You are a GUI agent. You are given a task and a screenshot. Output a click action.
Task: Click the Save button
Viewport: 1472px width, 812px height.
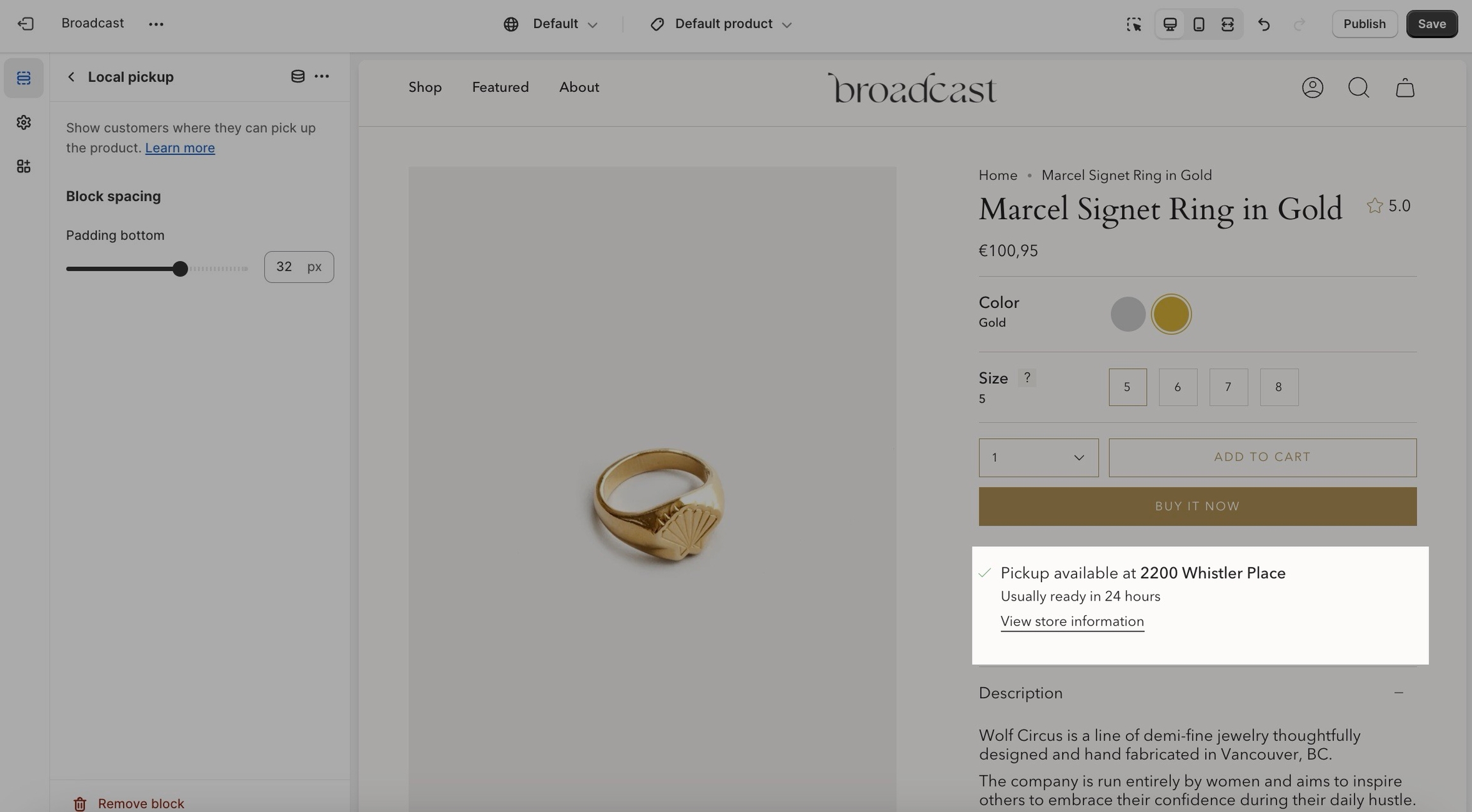(x=1431, y=24)
